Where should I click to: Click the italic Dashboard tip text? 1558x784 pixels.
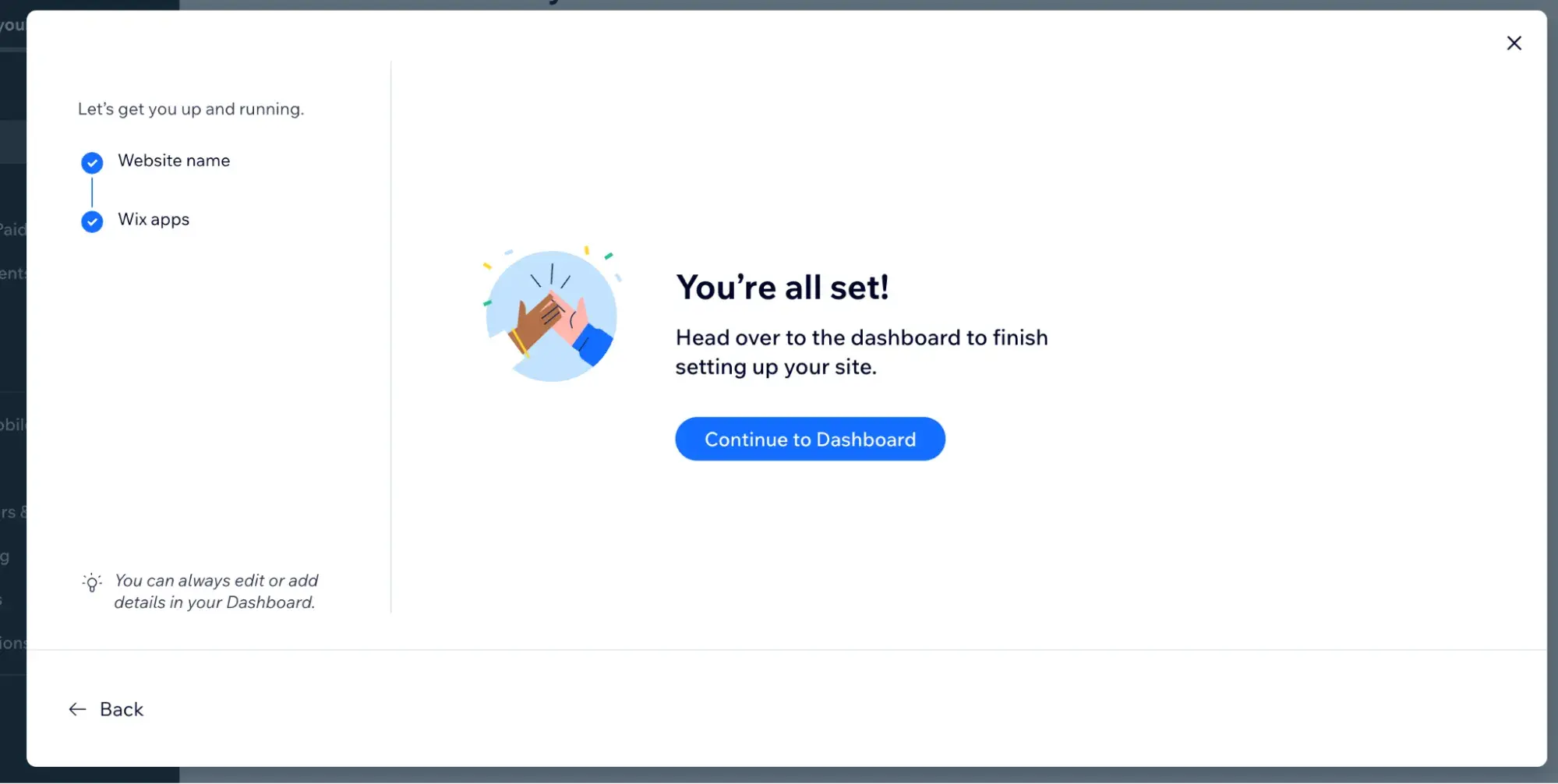click(216, 592)
